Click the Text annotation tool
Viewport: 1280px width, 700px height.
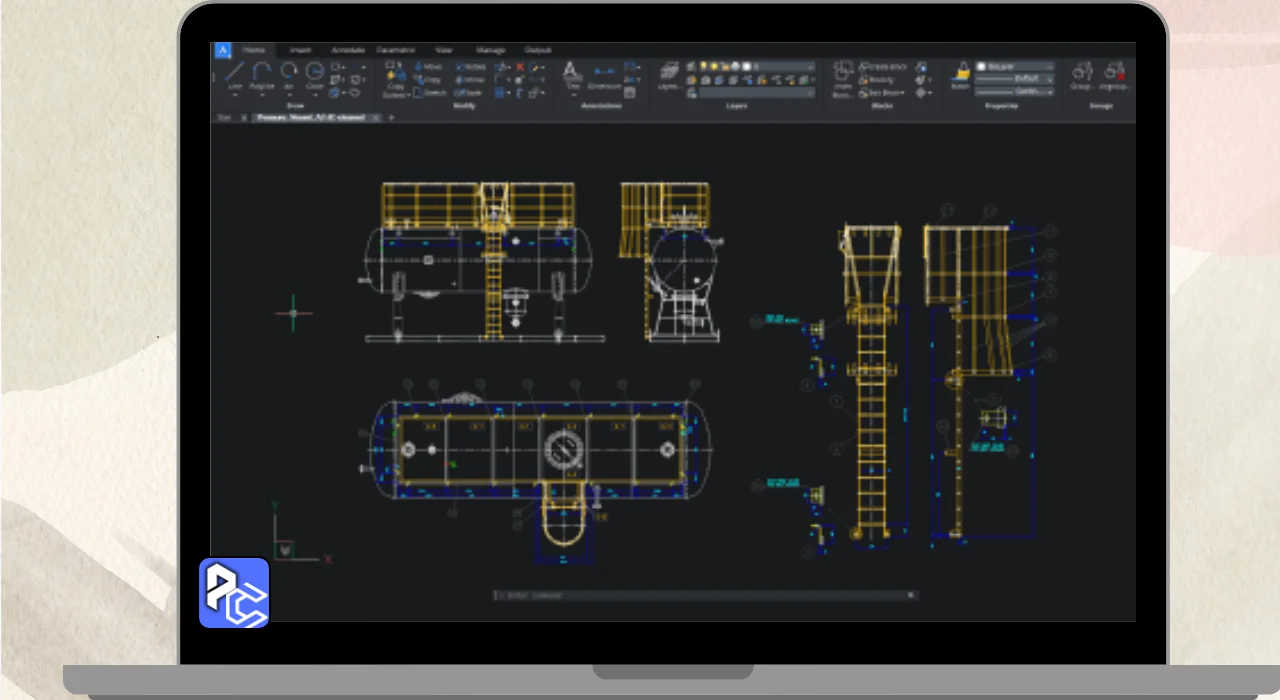coord(571,74)
